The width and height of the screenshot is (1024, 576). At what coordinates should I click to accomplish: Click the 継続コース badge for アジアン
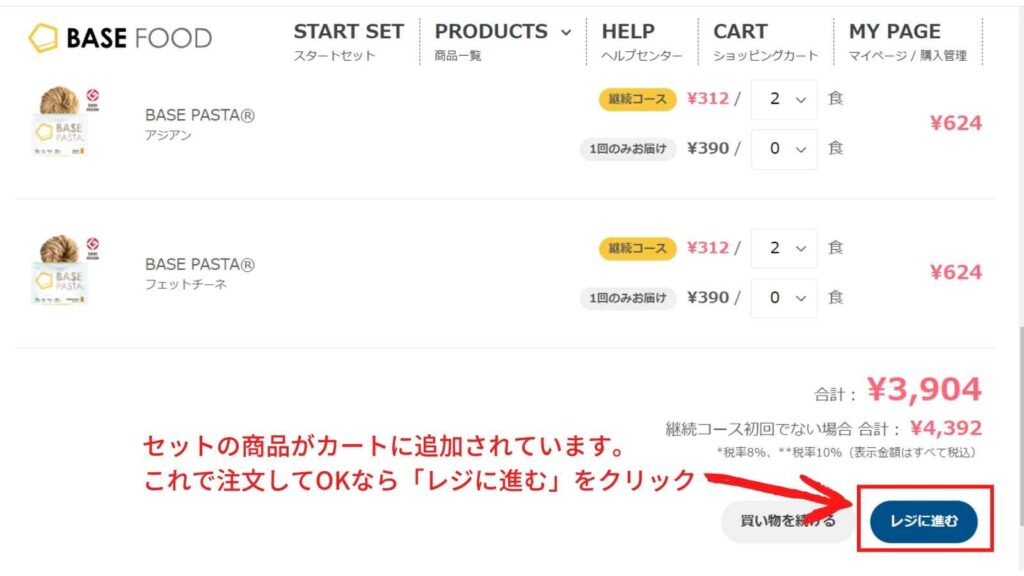[637, 99]
